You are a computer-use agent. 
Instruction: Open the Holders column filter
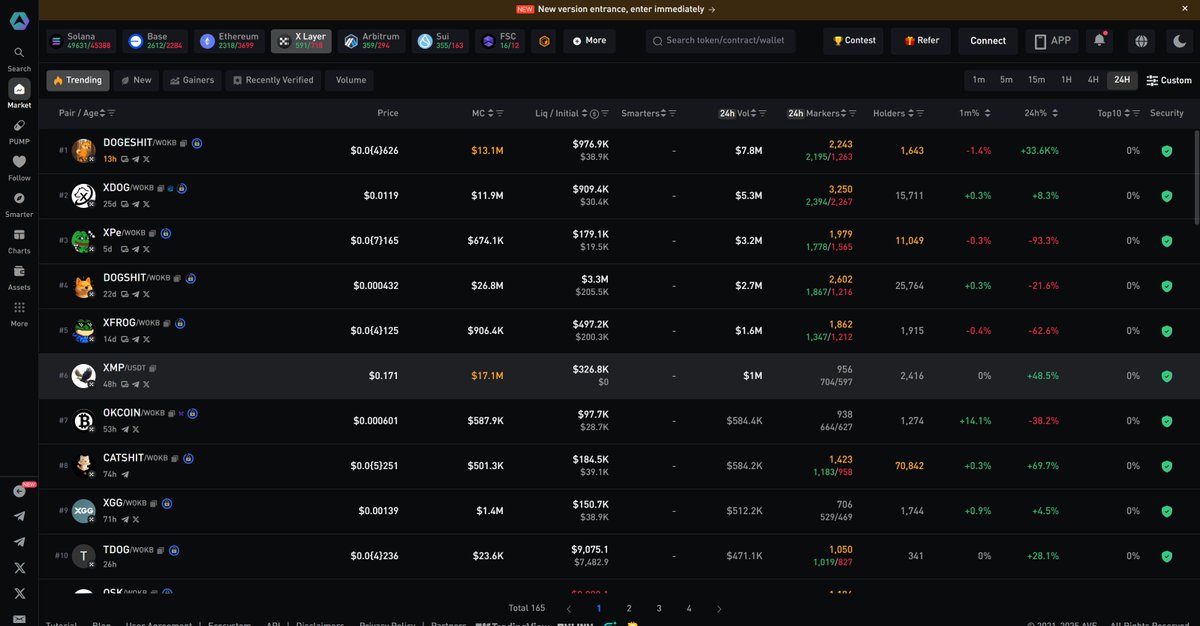[x=920, y=114]
